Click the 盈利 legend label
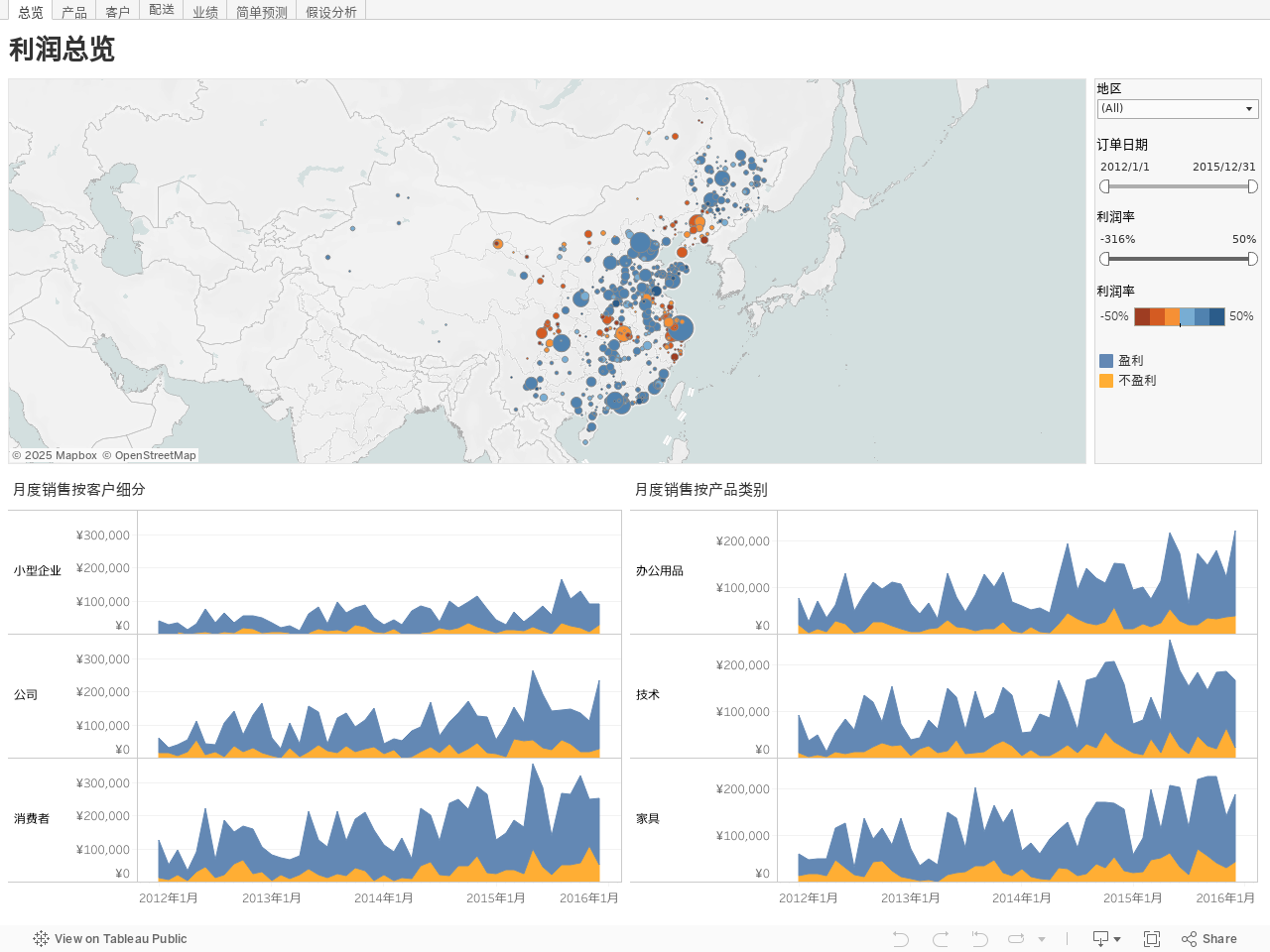 (1131, 361)
